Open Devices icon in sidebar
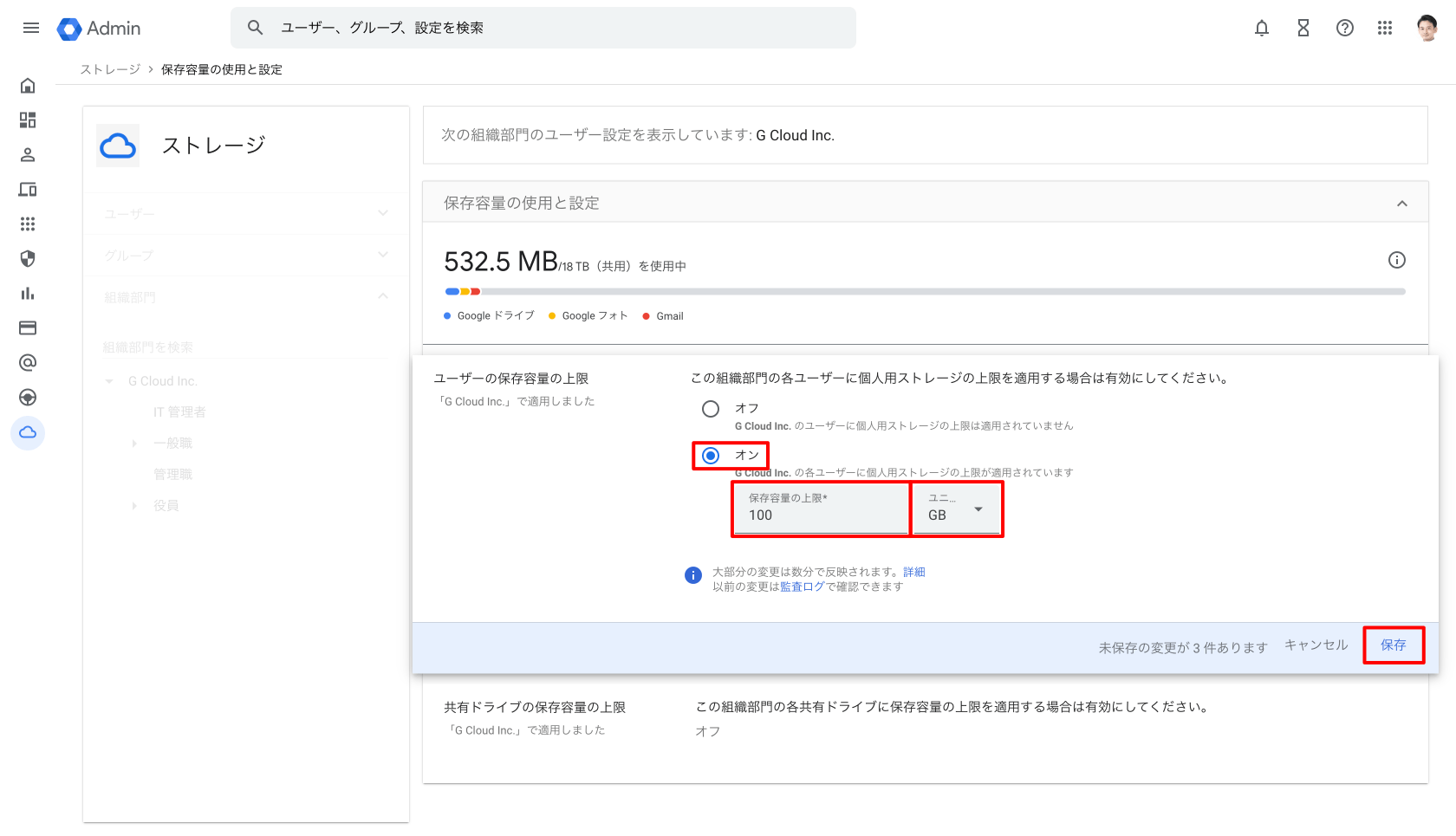 pos(28,189)
